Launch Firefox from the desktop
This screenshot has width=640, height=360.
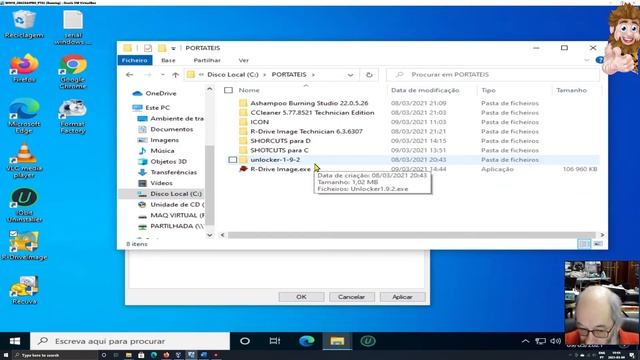pos(24,68)
